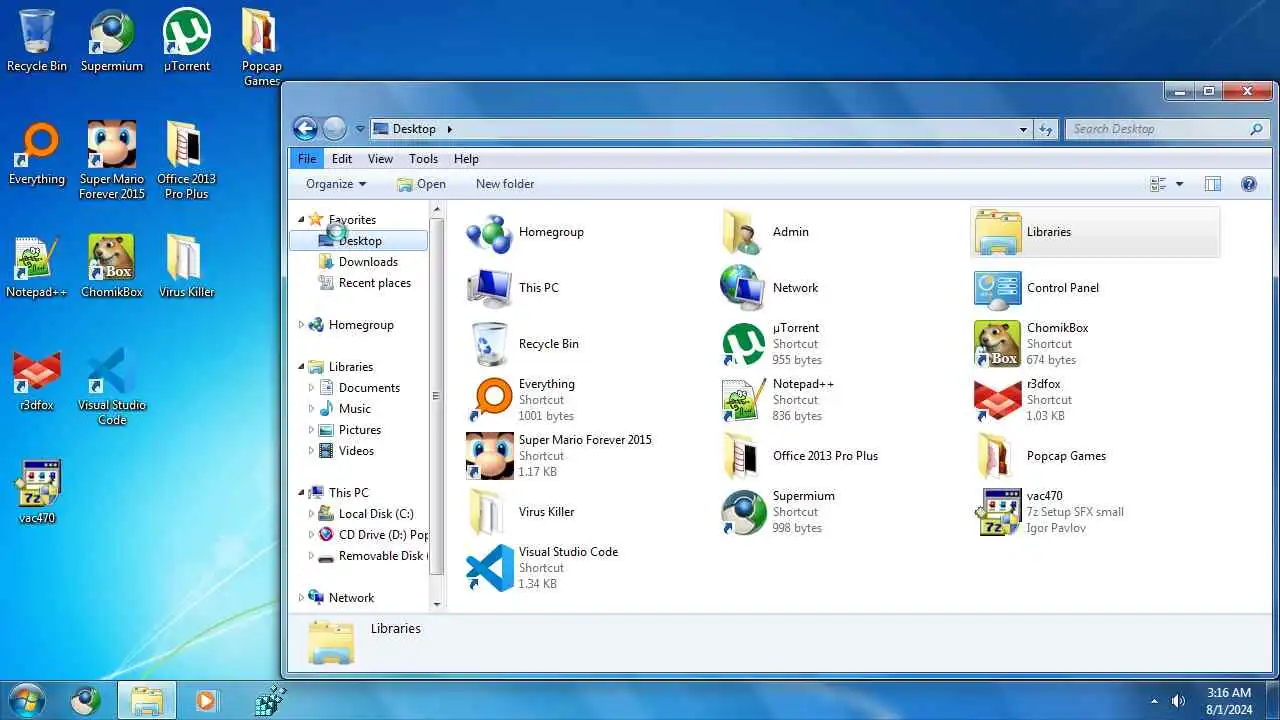Click ChomikBox icon on the desktop

pos(112,258)
